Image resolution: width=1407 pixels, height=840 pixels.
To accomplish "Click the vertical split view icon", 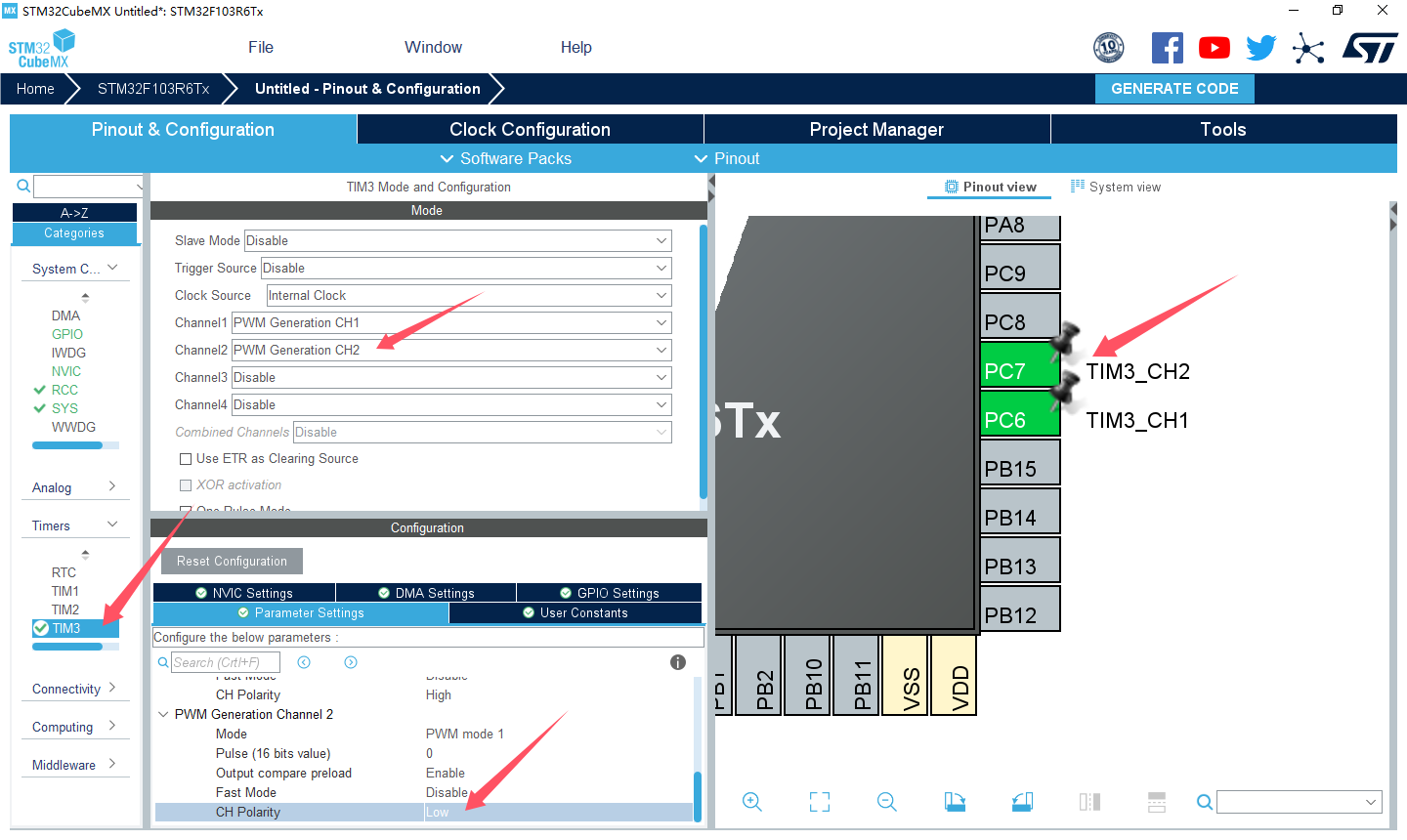I will (1089, 802).
